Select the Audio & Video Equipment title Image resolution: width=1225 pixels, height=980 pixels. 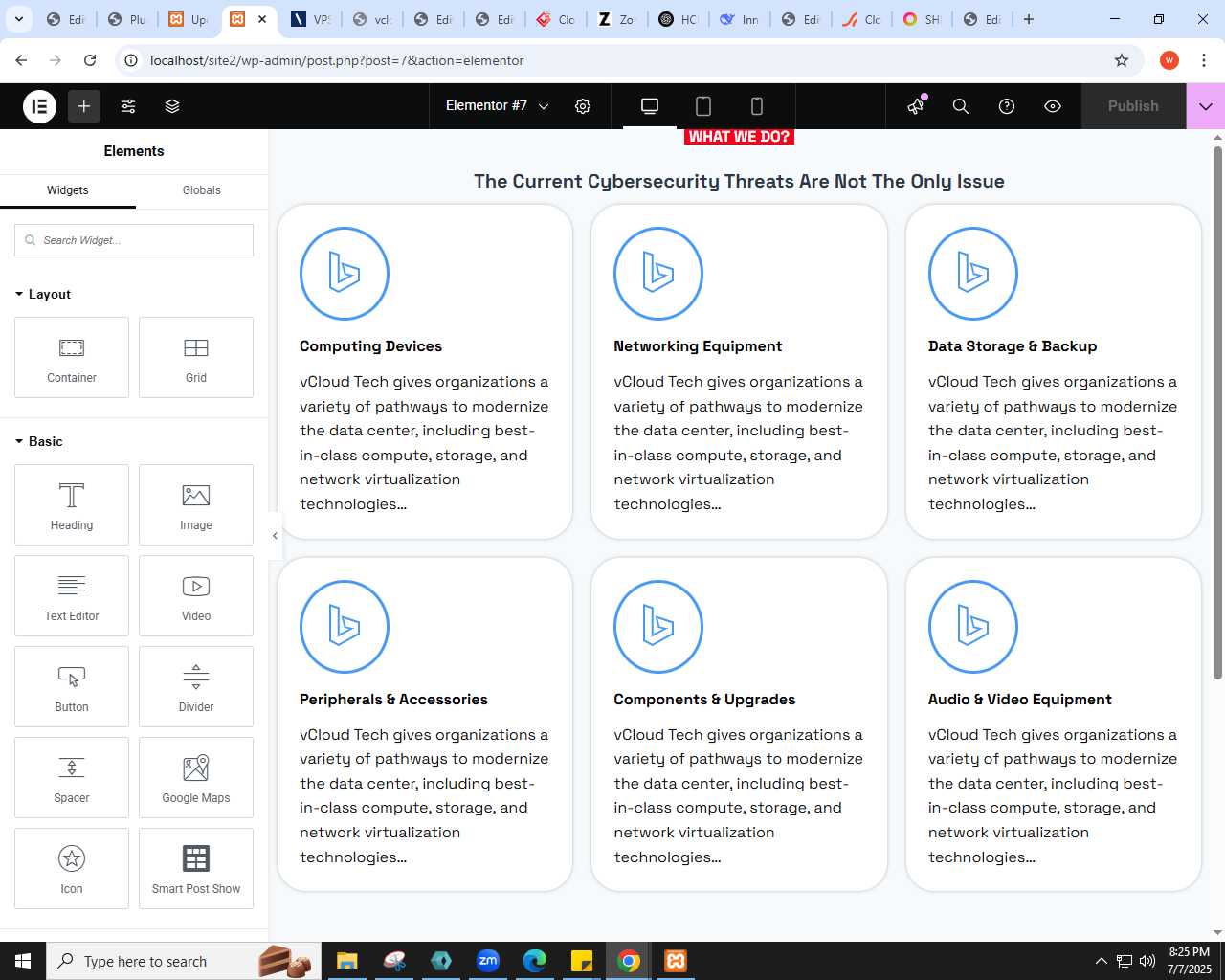point(1020,700)
